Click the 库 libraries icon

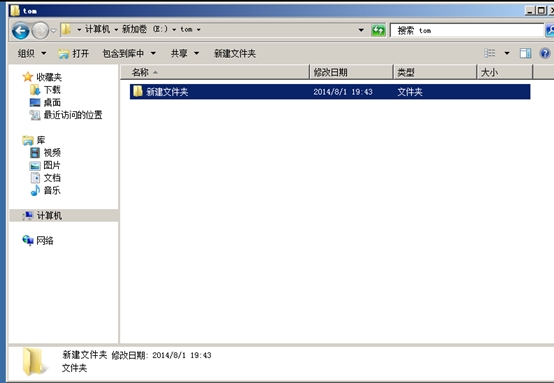point(28,140)
